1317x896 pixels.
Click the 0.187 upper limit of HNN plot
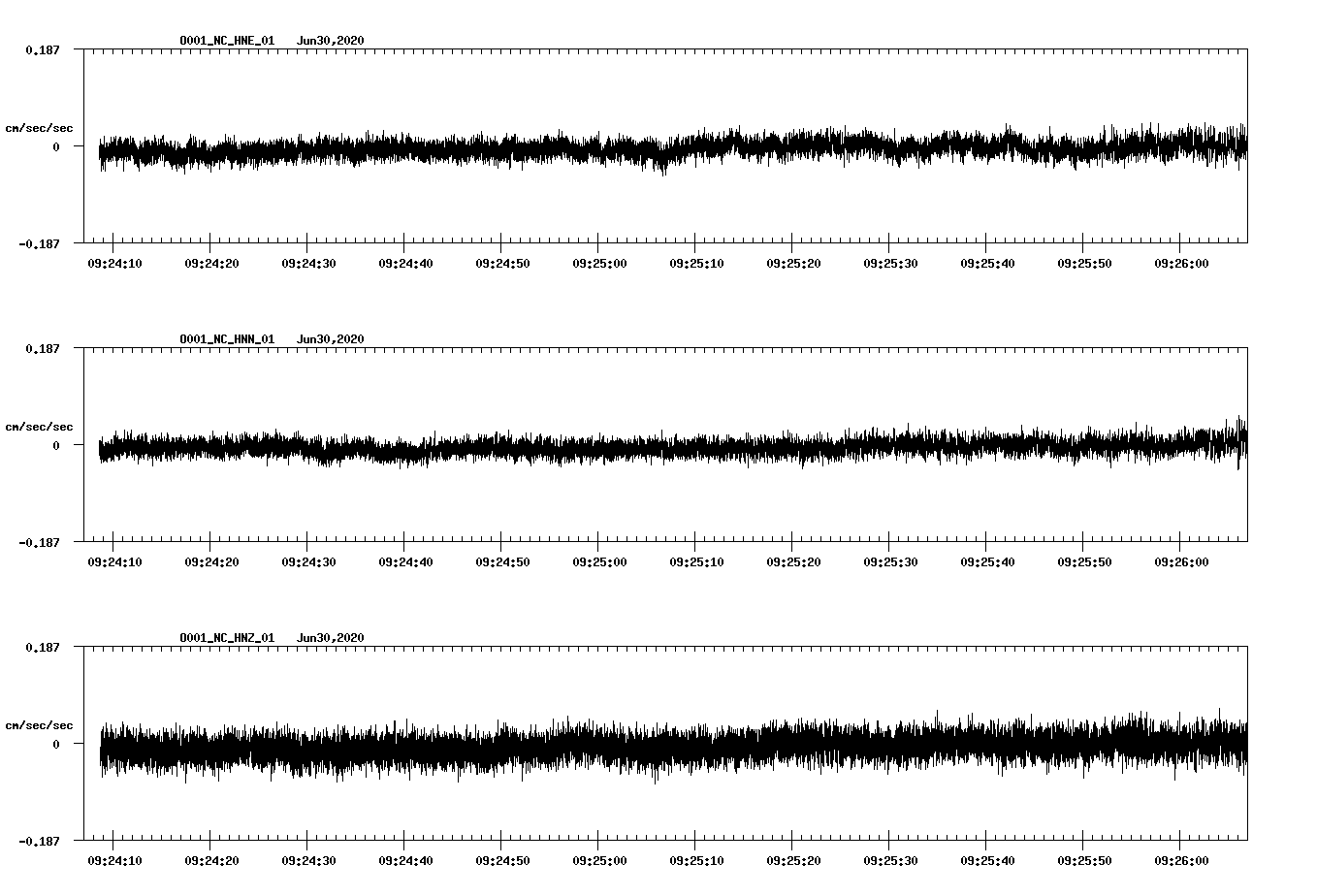click(x=43, y=348)
